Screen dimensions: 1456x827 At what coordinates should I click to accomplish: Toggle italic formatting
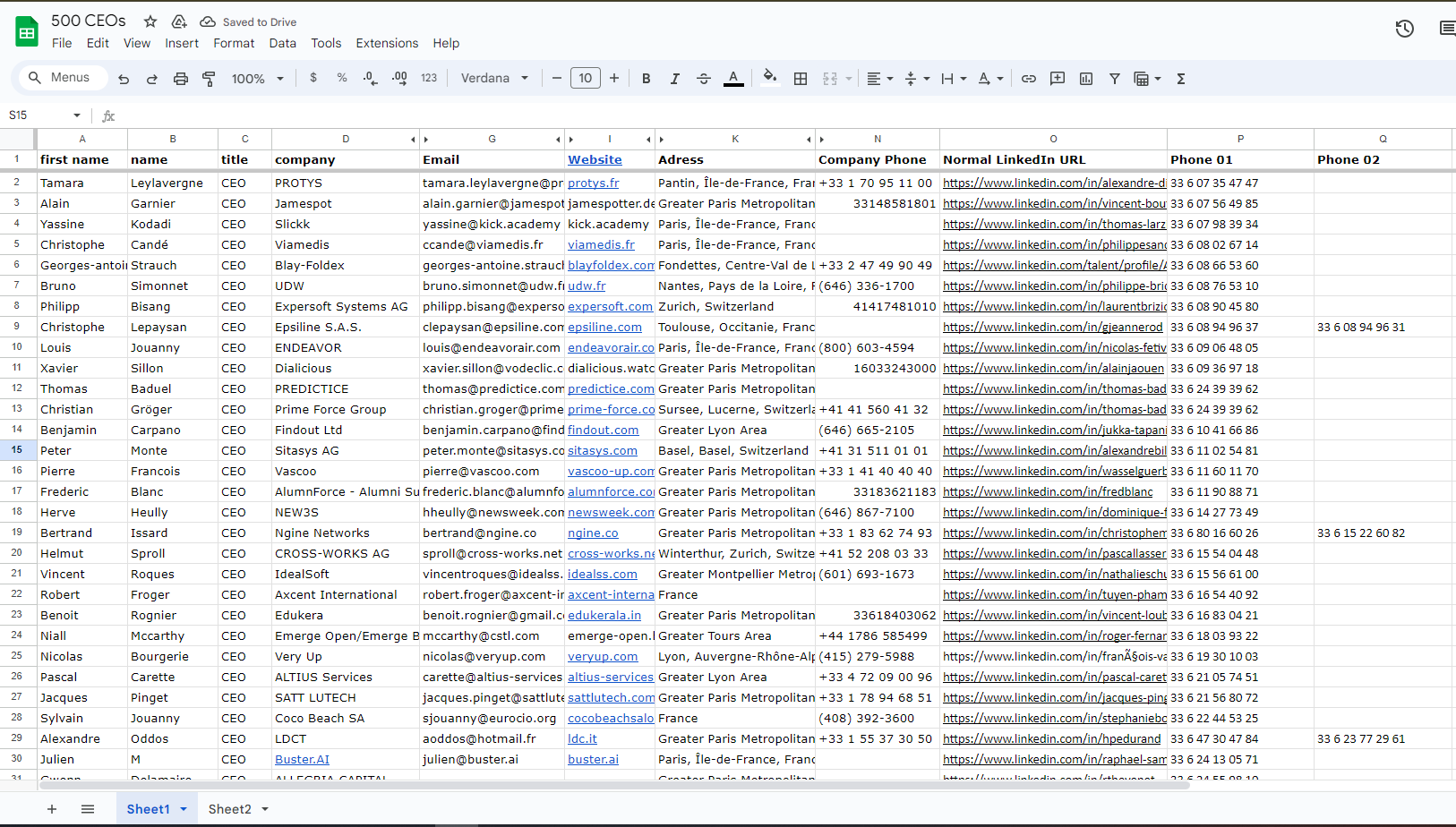[x=675, y=79]
